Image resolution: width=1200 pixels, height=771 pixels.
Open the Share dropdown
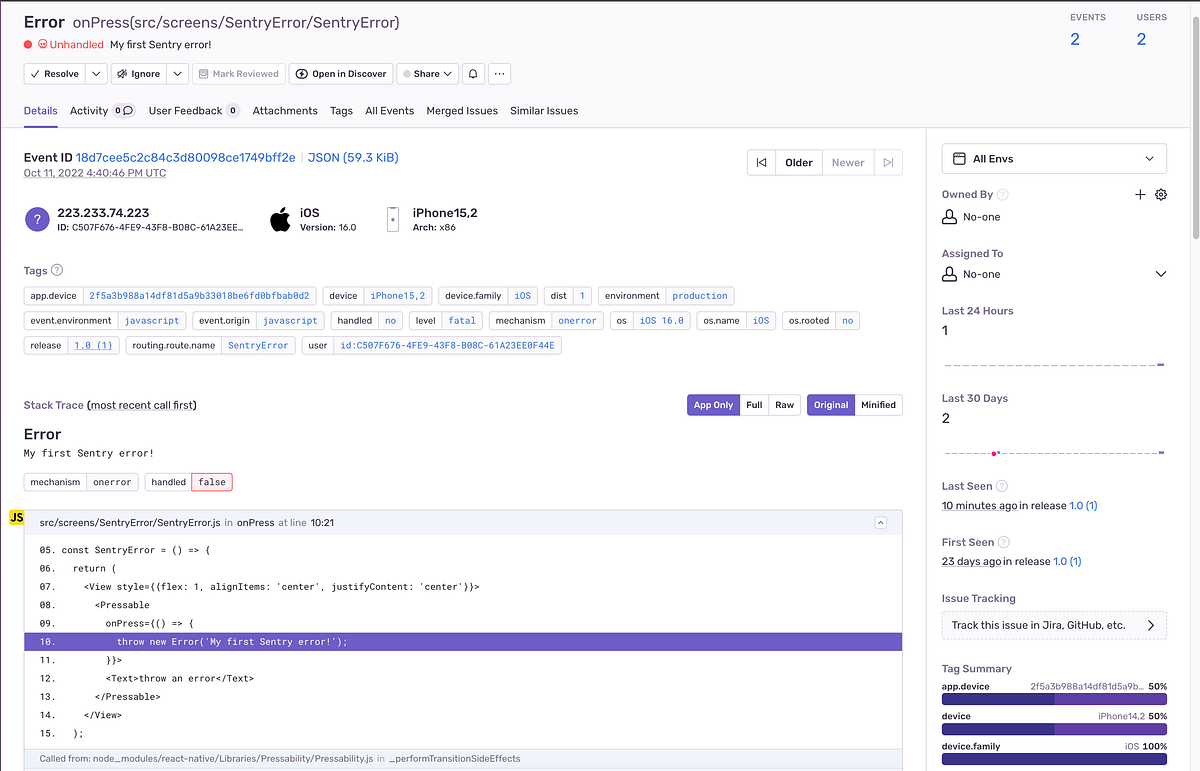click(427, 74)
